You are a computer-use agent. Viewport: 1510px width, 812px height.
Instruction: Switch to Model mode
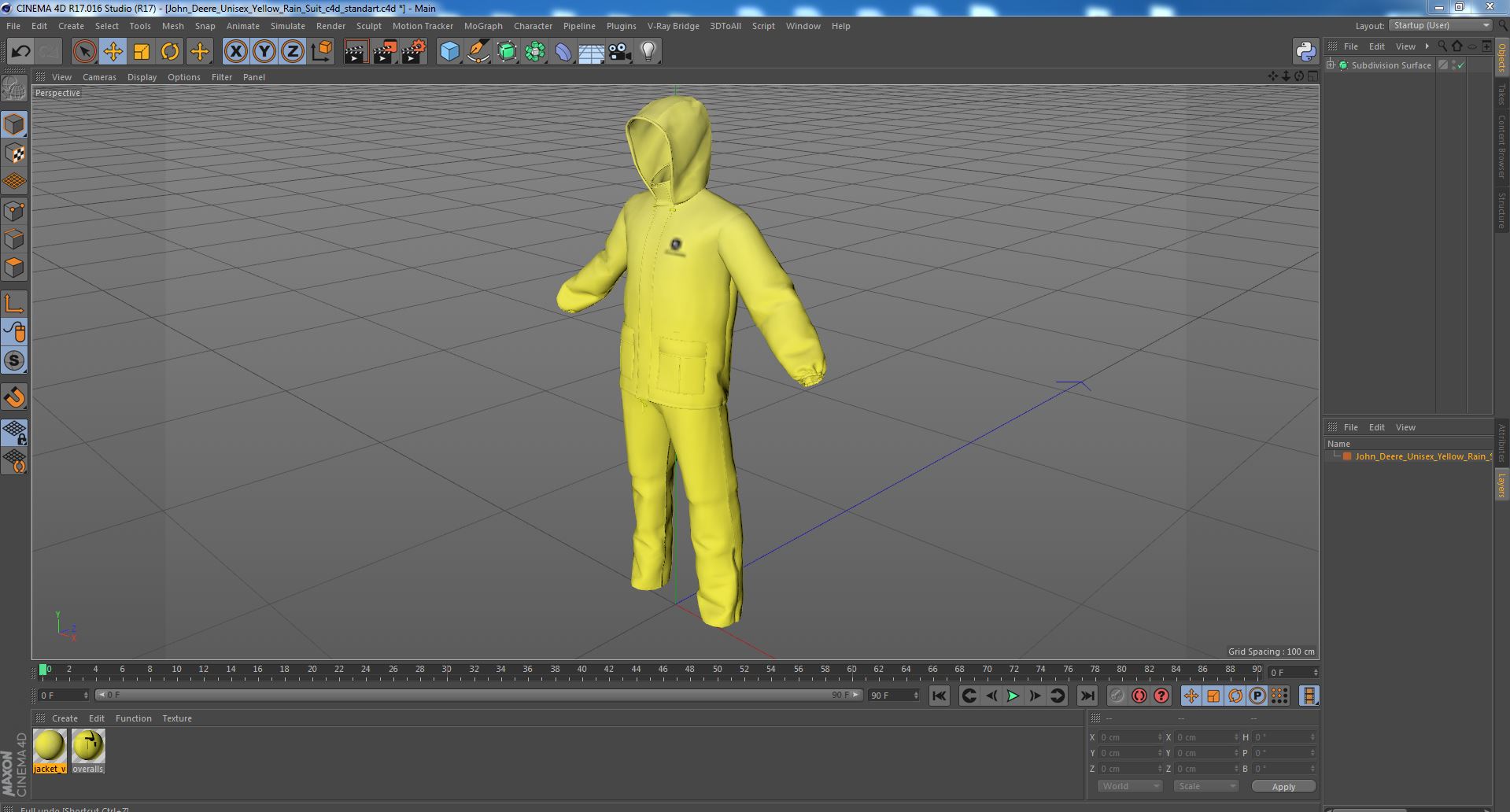click(x=14, y=124)
